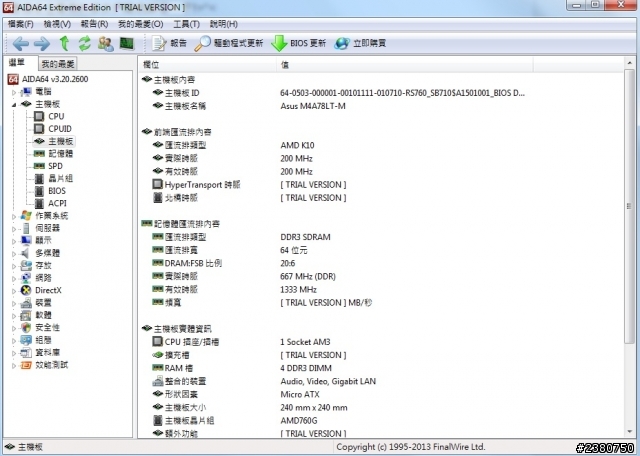The width and height of the screenshot is (640, 456).
Task: Go forward with the blue right arrow
Action: [42, 43]
